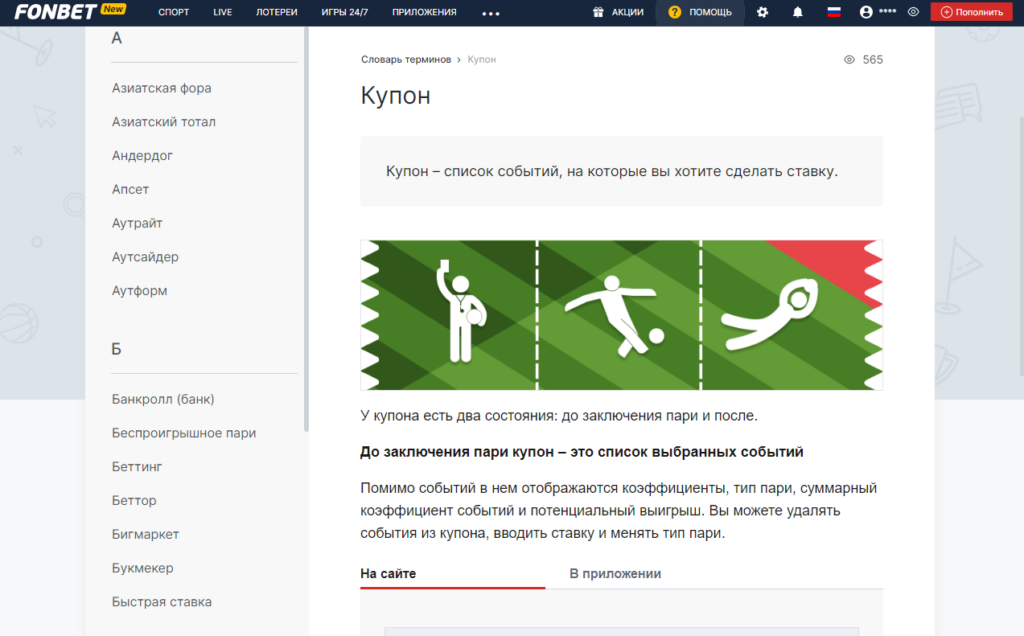Open the ПОМОЩЬ help section
This screenshot has width=1024, height=636.
[x=711, y=12]
